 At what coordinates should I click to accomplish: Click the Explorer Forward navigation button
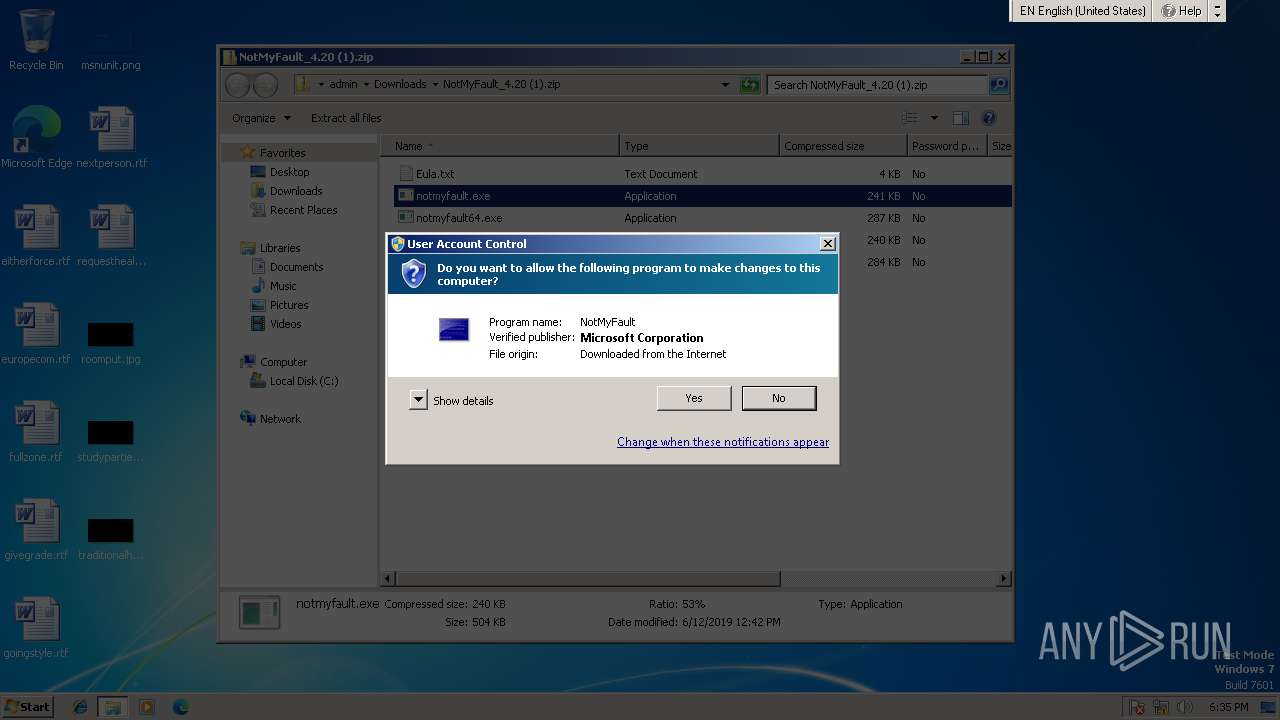[x=265, y=85]
